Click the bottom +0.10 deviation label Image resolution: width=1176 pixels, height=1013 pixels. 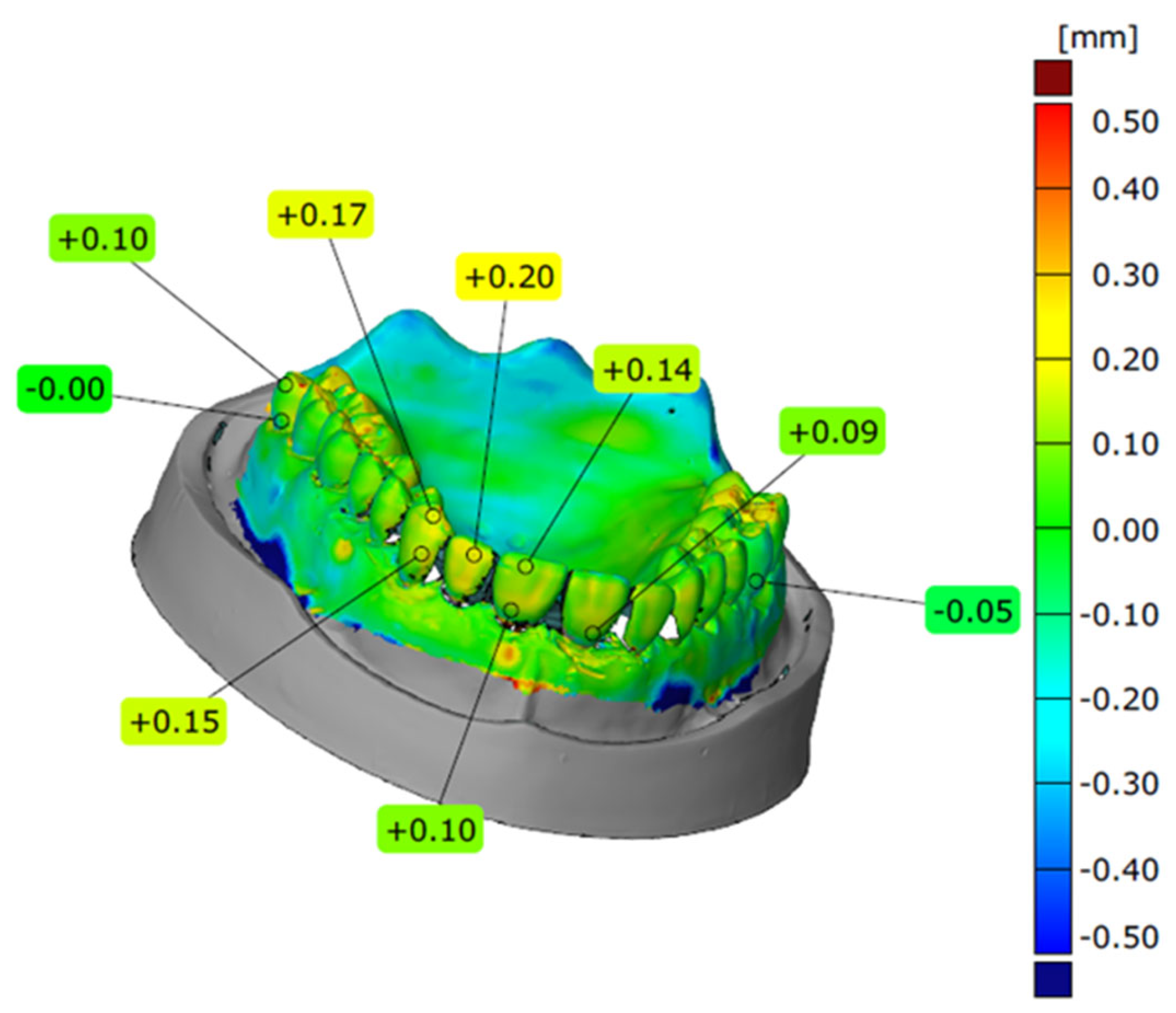(x=430, y=830)
